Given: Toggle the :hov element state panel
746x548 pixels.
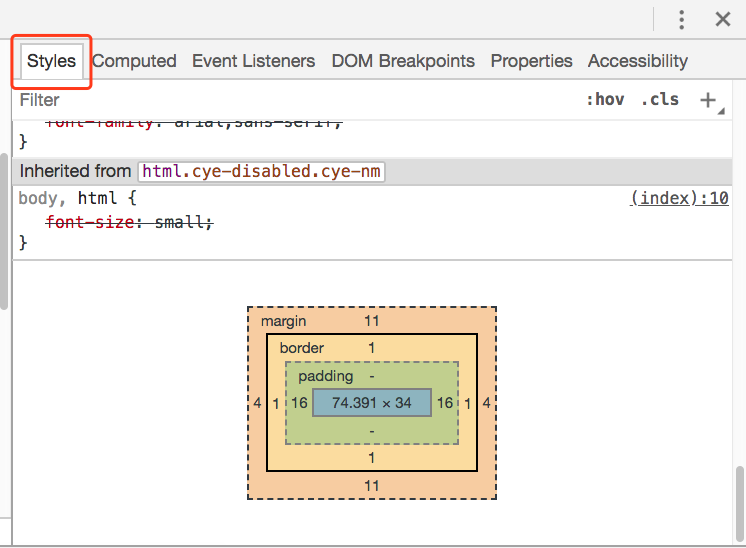Looking at the screenshot, I should (x=605, y=100).
